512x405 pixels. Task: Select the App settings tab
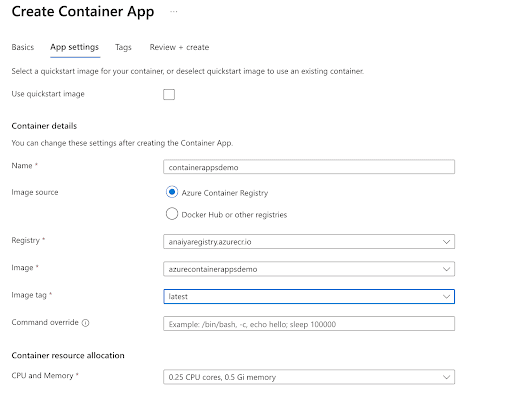pyautogui.click(x=75, y=47)
